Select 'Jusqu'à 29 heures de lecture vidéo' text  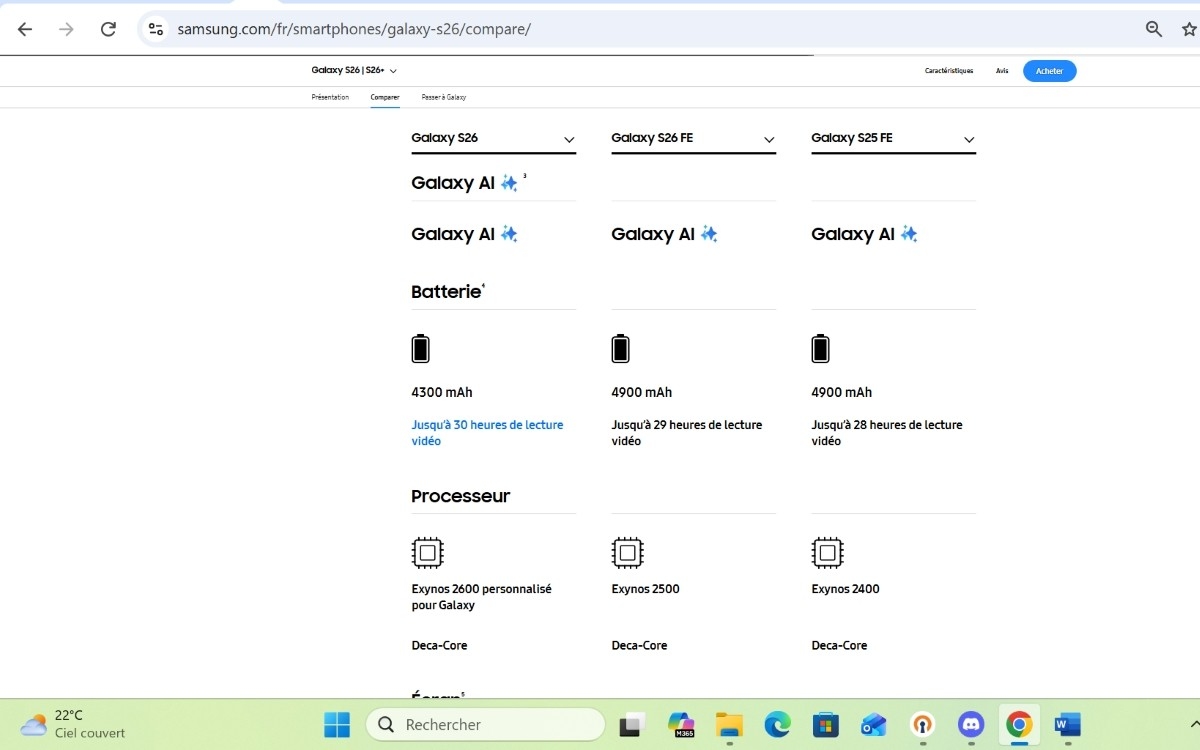tap(687, 433)
